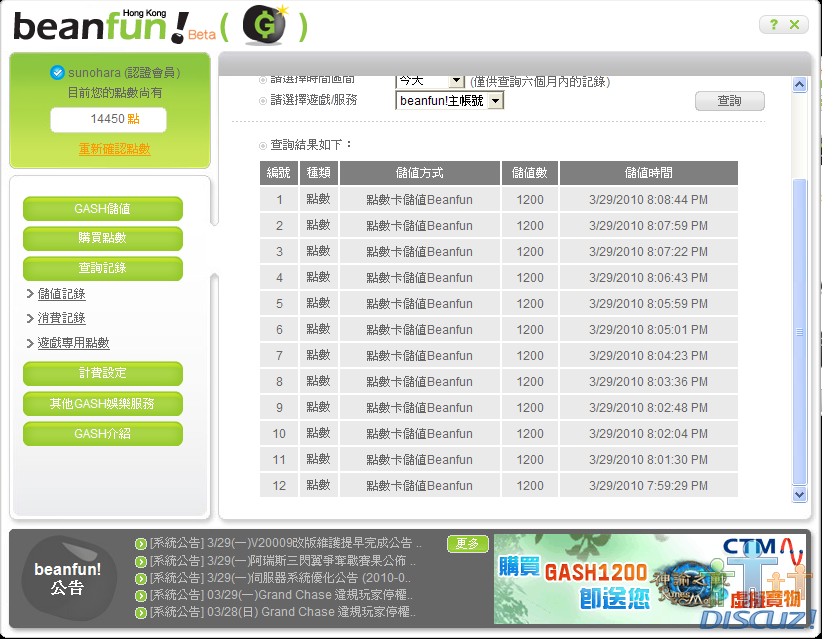Screen dimensions: 822x639
Task: Click bullet icon of 伺服器系統優化公告
Action: [x=140, y=579]
